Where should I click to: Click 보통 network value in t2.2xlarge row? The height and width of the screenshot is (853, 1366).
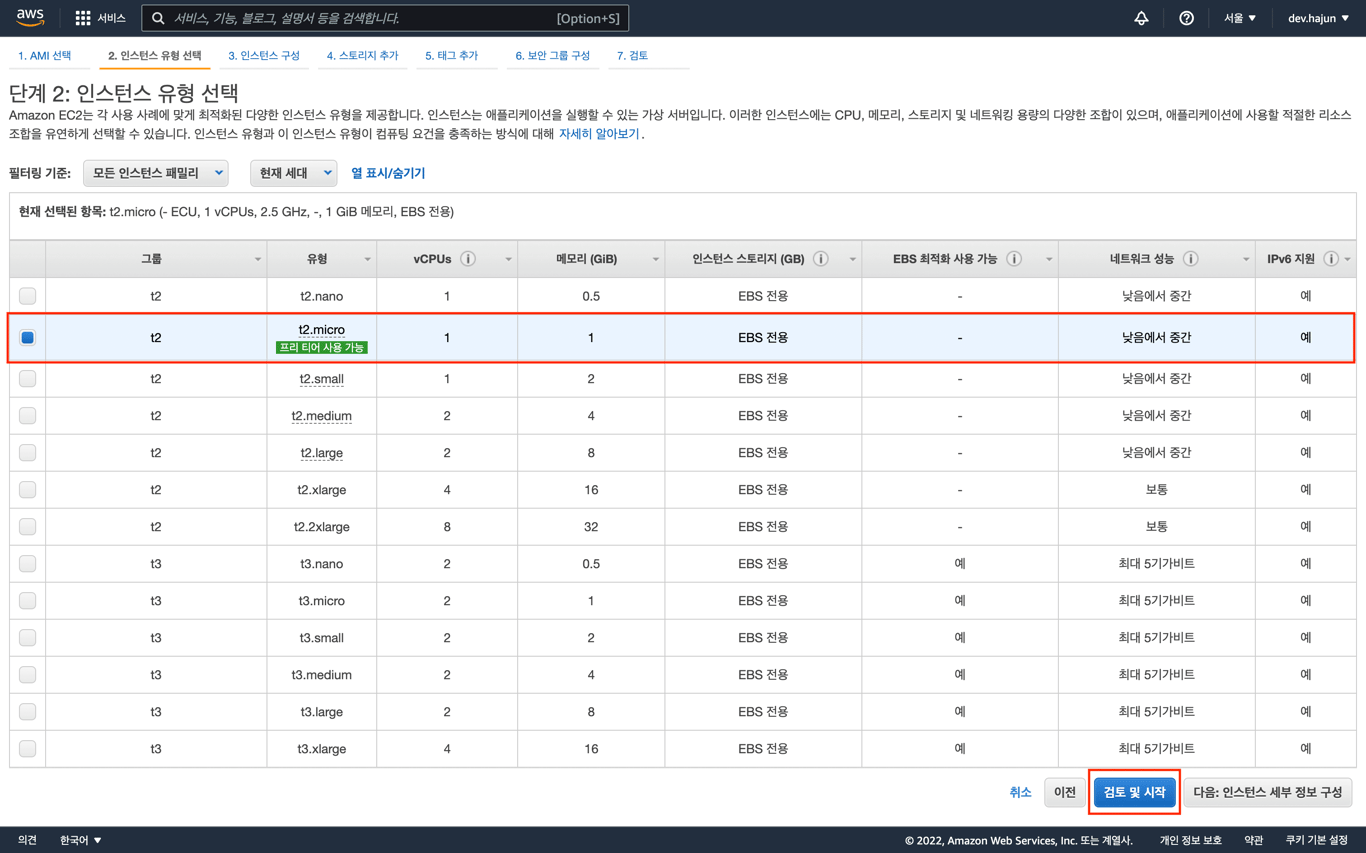coord(1156,527)
